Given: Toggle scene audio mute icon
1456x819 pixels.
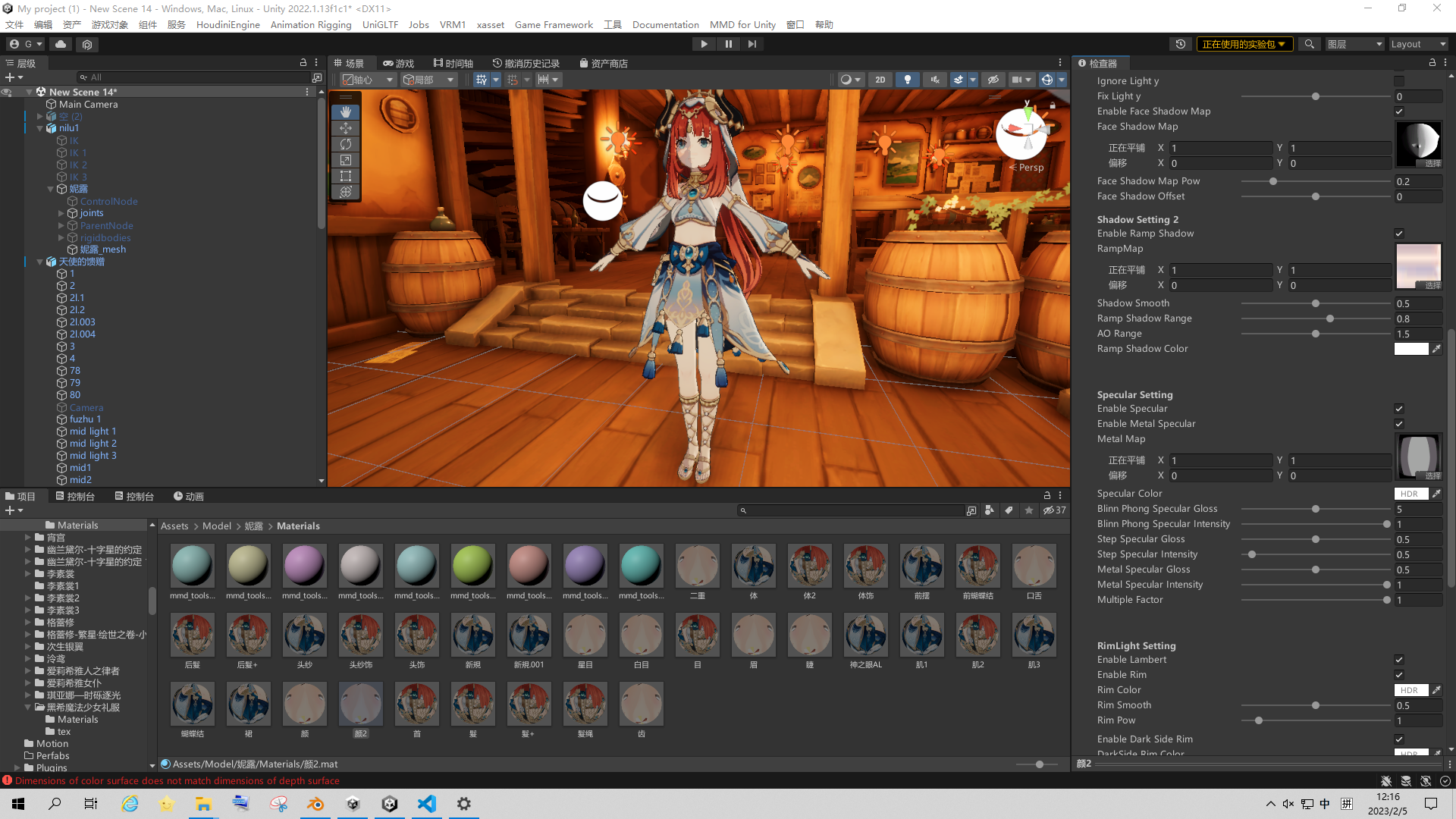Looking at the screenshot, I should [934, 80].
